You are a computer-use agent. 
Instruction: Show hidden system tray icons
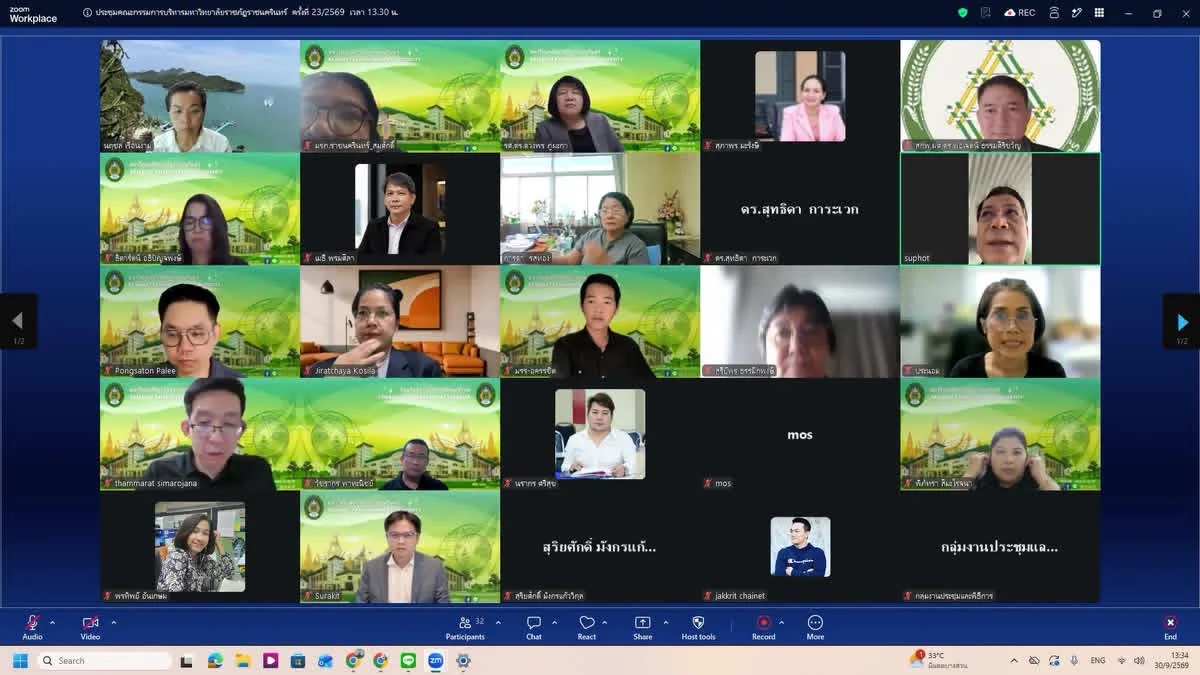click(x=1014, y=660)
